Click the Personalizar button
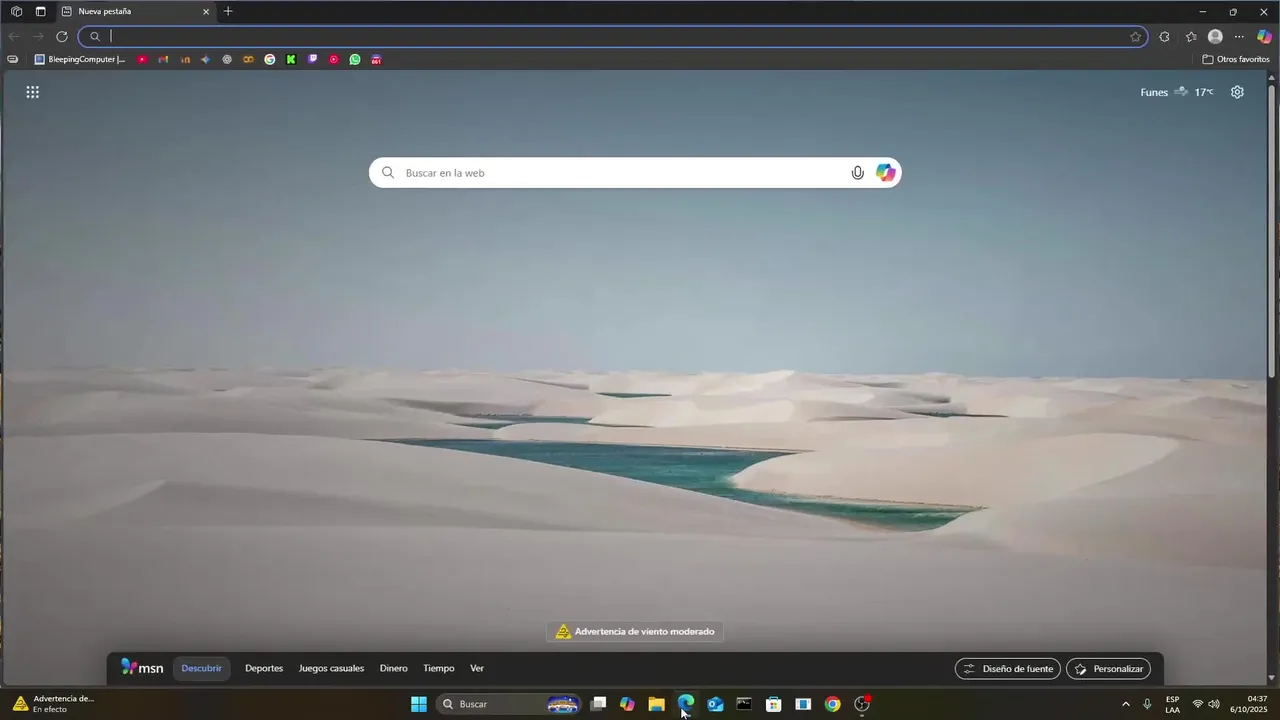The image size is (1280, 720). pyautogui.click(x=1108, y=669)
